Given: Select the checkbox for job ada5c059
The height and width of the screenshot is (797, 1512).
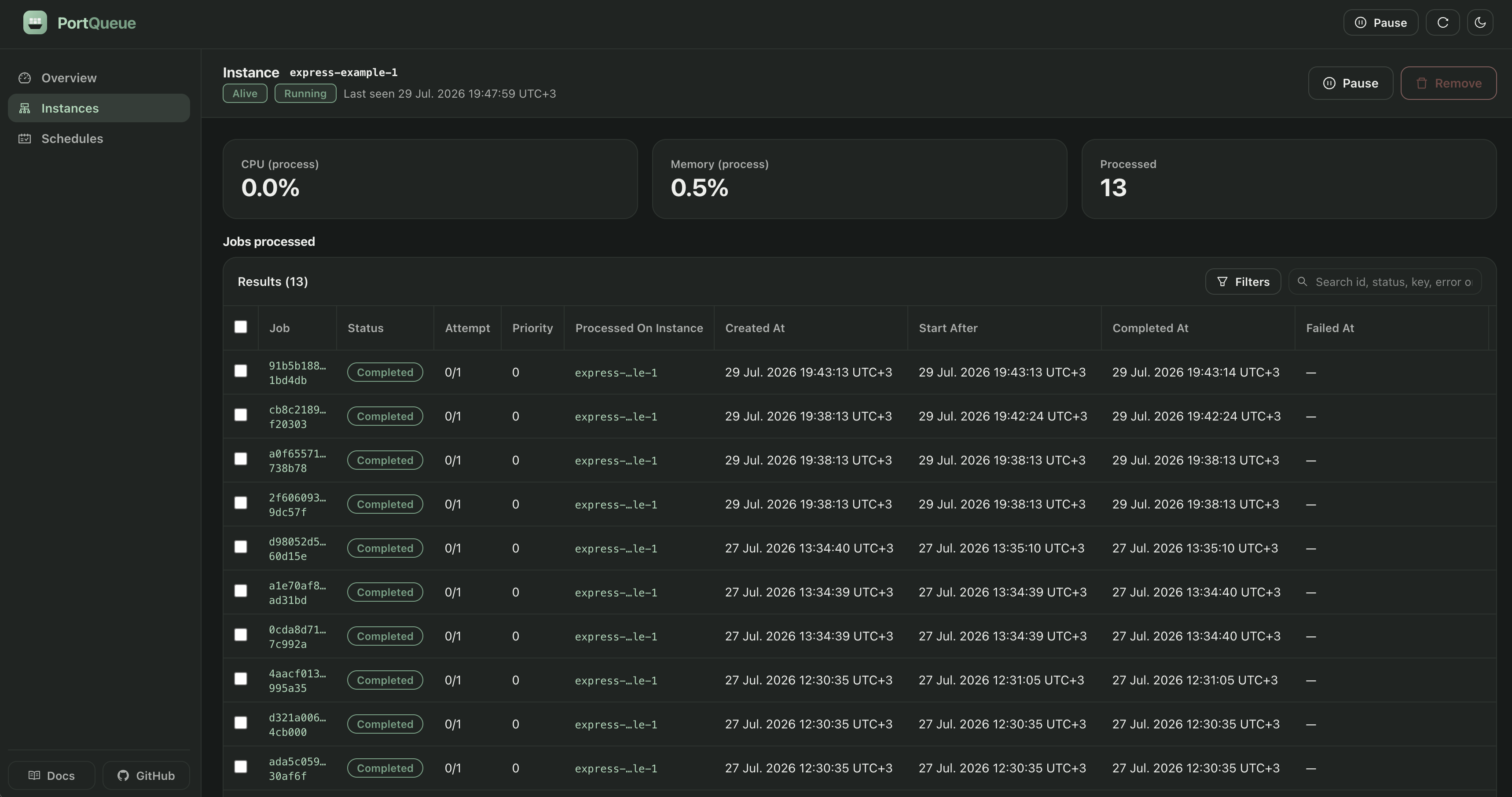Looking at the screenshot, I should (241, 767).
